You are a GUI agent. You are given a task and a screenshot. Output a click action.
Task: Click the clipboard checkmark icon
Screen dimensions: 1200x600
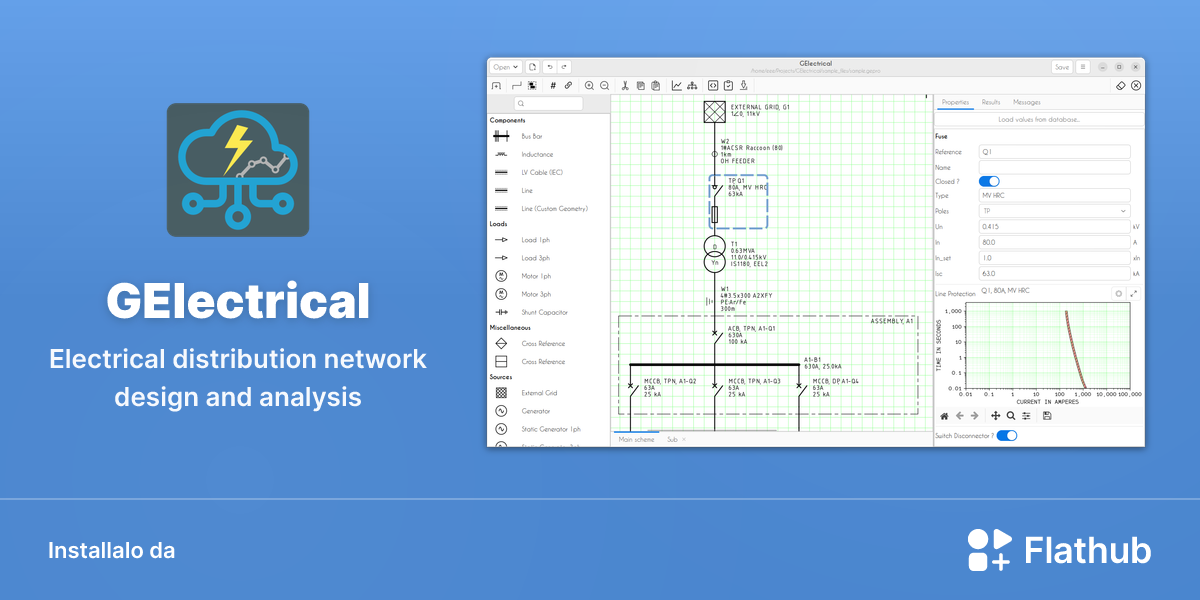728,86
